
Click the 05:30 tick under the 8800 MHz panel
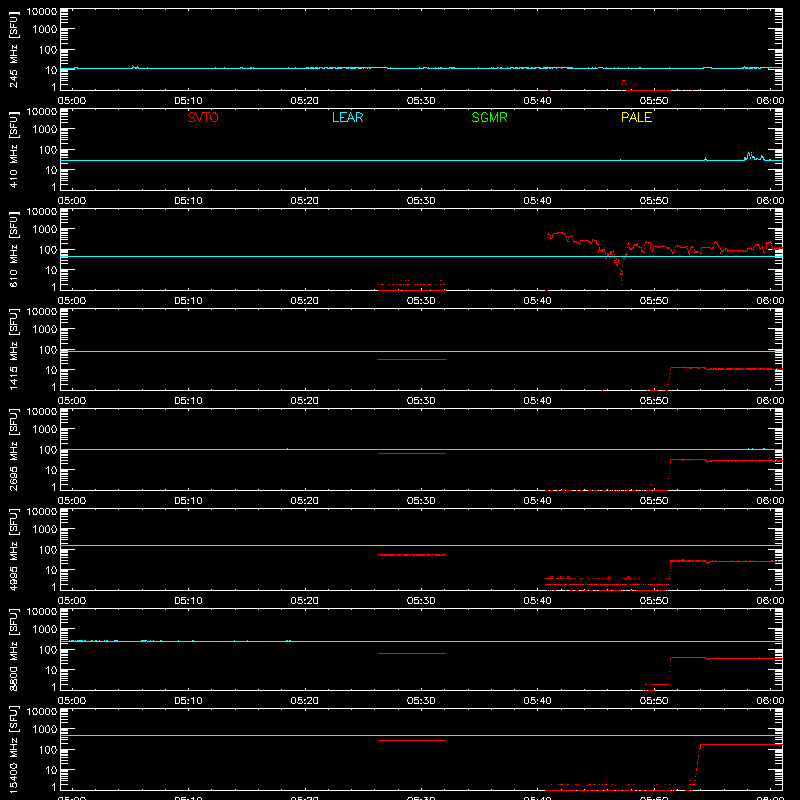coord(421,701)
